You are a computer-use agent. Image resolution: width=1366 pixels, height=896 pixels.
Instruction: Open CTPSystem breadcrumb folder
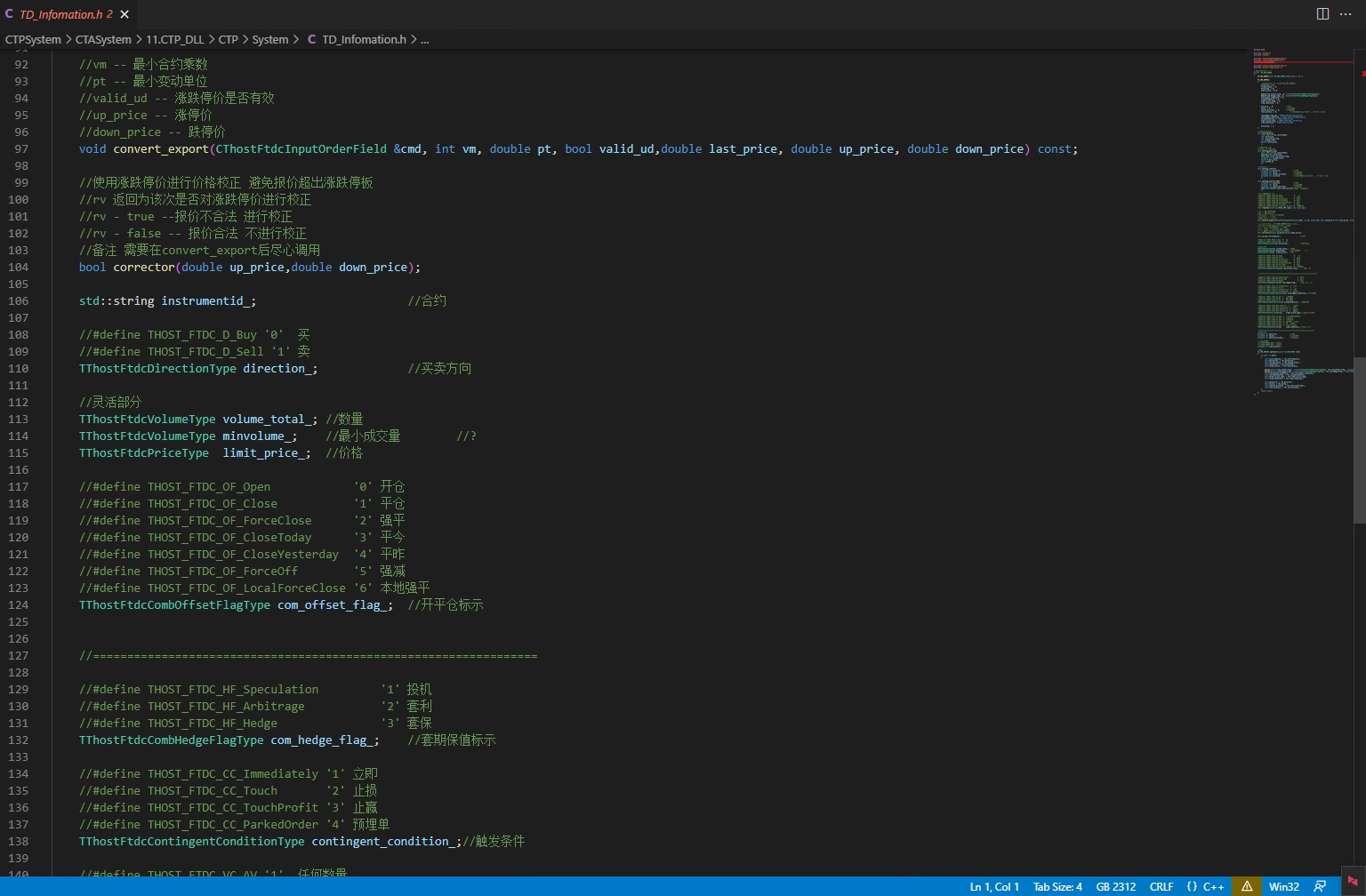(33, 39)
